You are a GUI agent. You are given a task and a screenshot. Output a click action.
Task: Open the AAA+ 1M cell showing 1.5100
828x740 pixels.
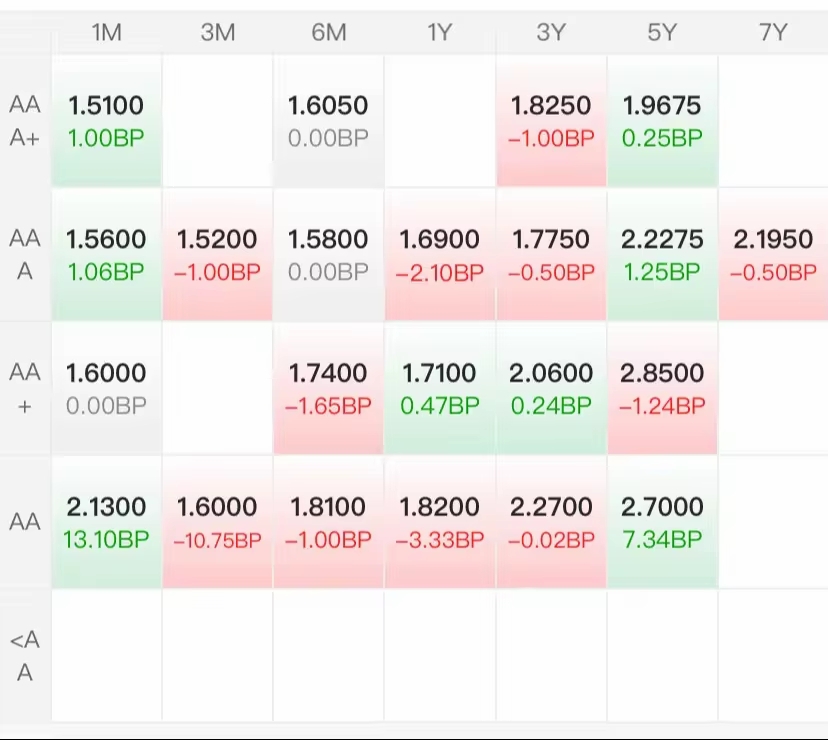coord(106,121)
